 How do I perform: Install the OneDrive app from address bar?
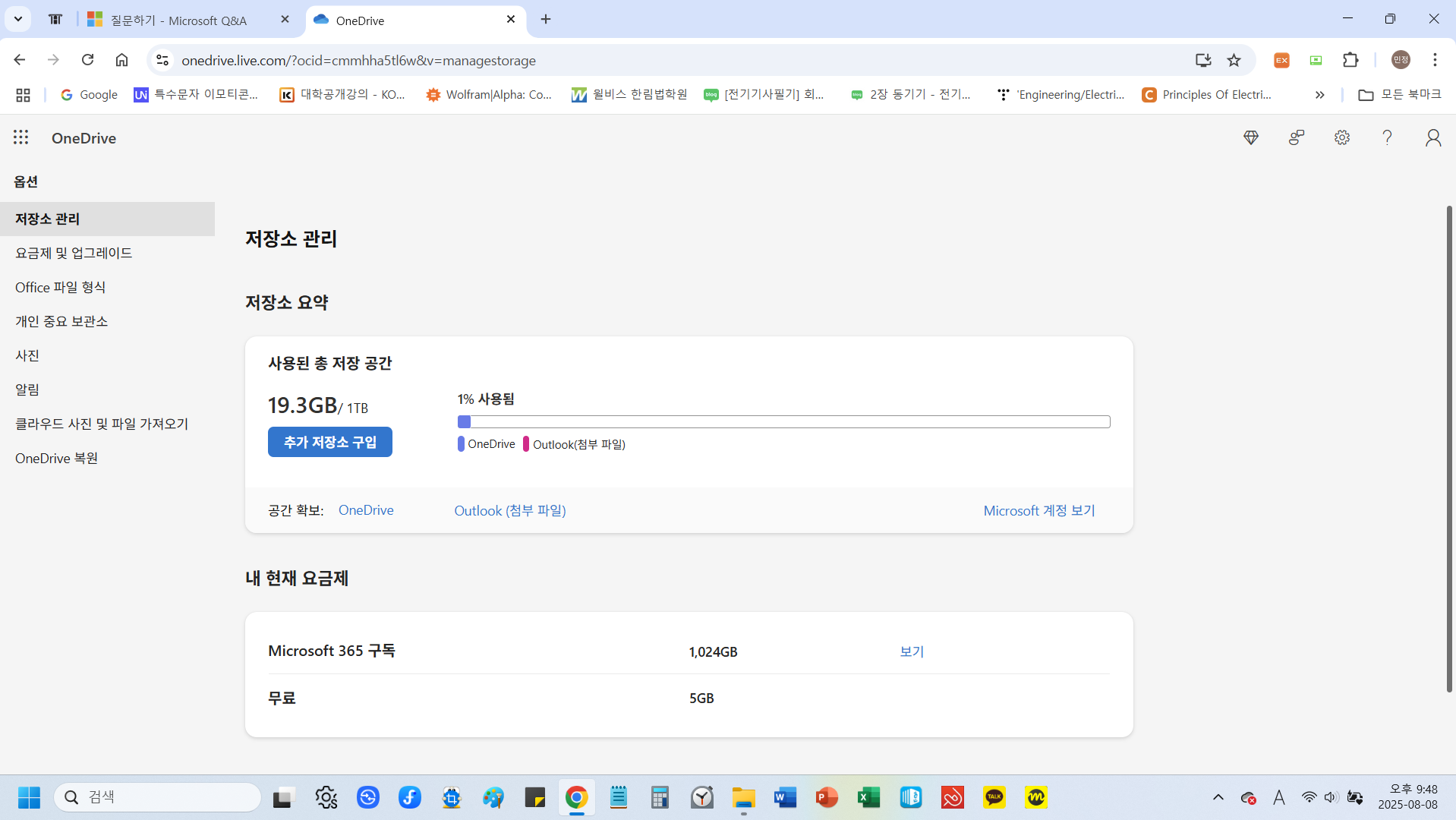coord(1203,60)
